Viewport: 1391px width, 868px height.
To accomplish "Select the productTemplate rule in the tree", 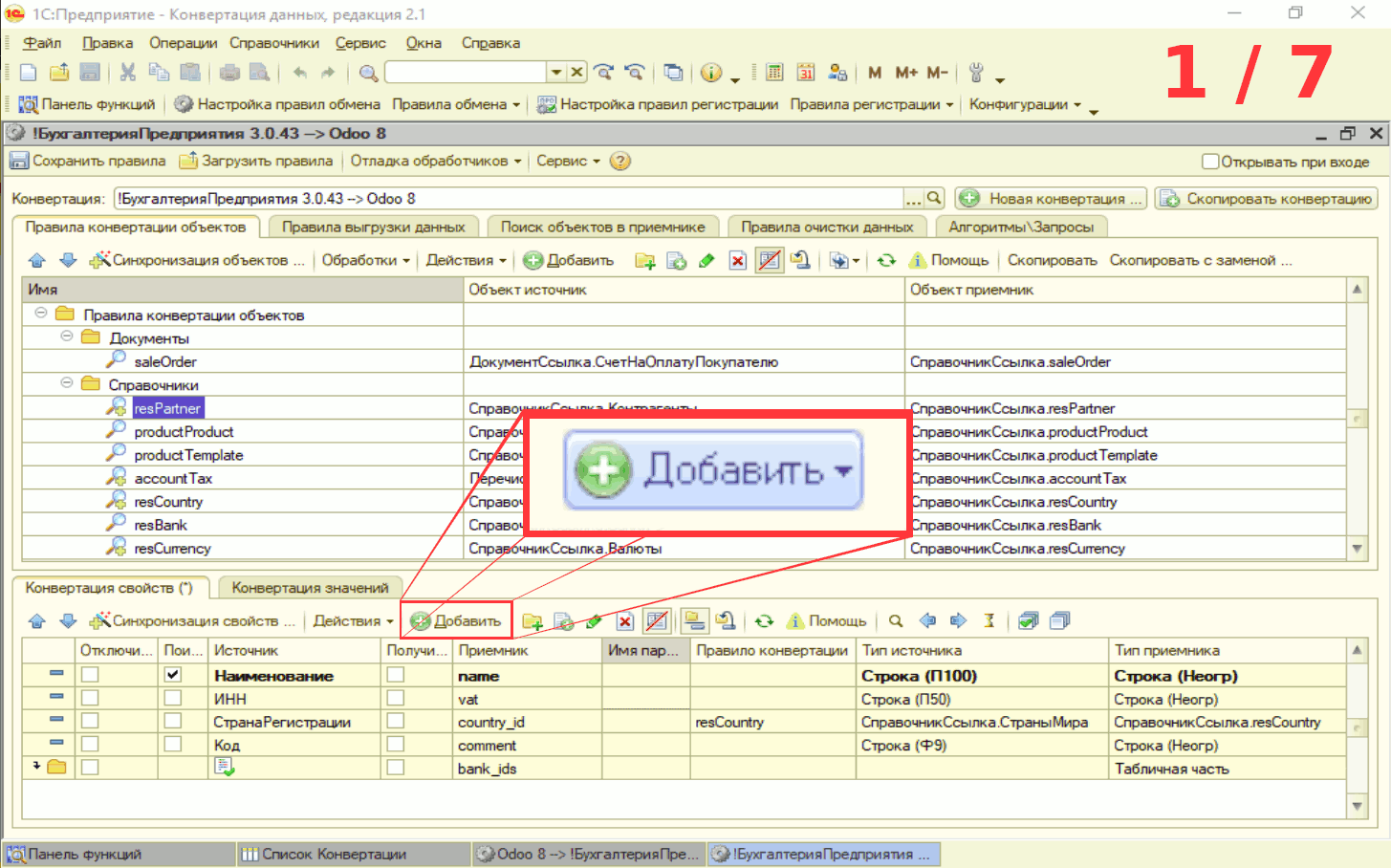I will pyautogui.click(x=188, y=455).
